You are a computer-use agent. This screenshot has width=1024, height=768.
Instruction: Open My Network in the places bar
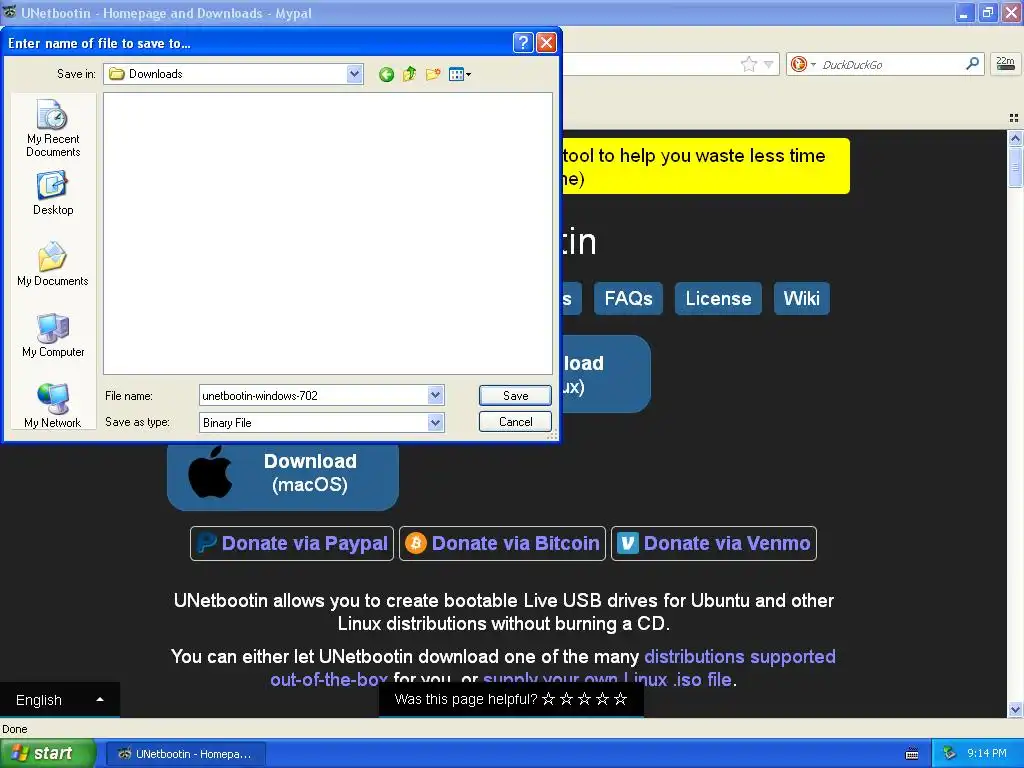tap(53, 406)
